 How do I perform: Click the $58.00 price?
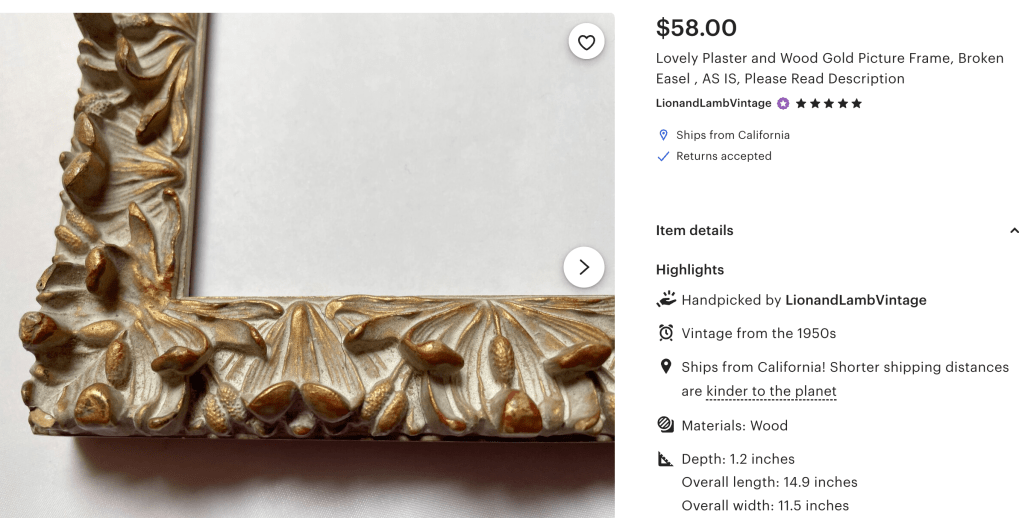tap(696, 28)
